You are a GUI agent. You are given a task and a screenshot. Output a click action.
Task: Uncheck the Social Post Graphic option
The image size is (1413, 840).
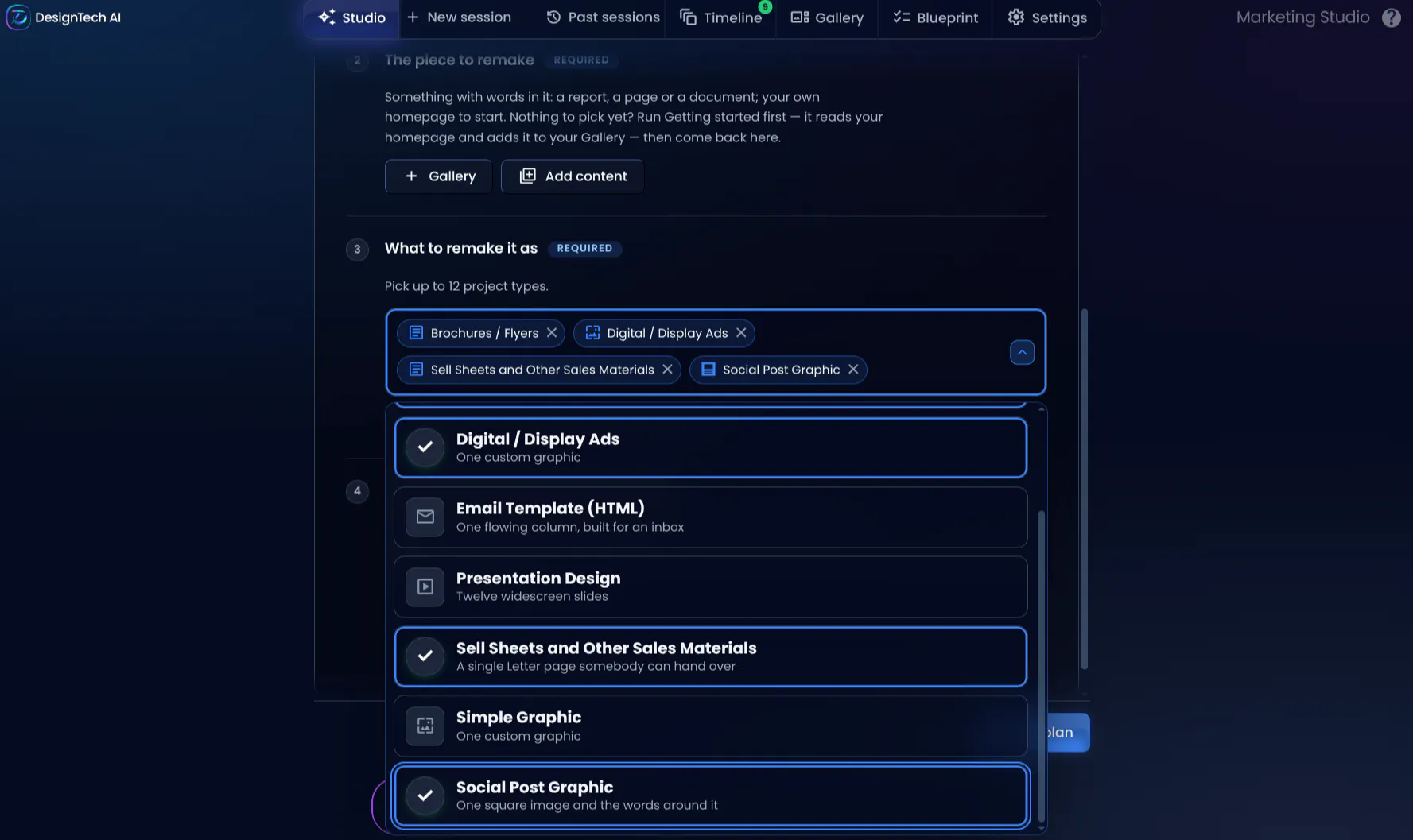pos(710,795)
